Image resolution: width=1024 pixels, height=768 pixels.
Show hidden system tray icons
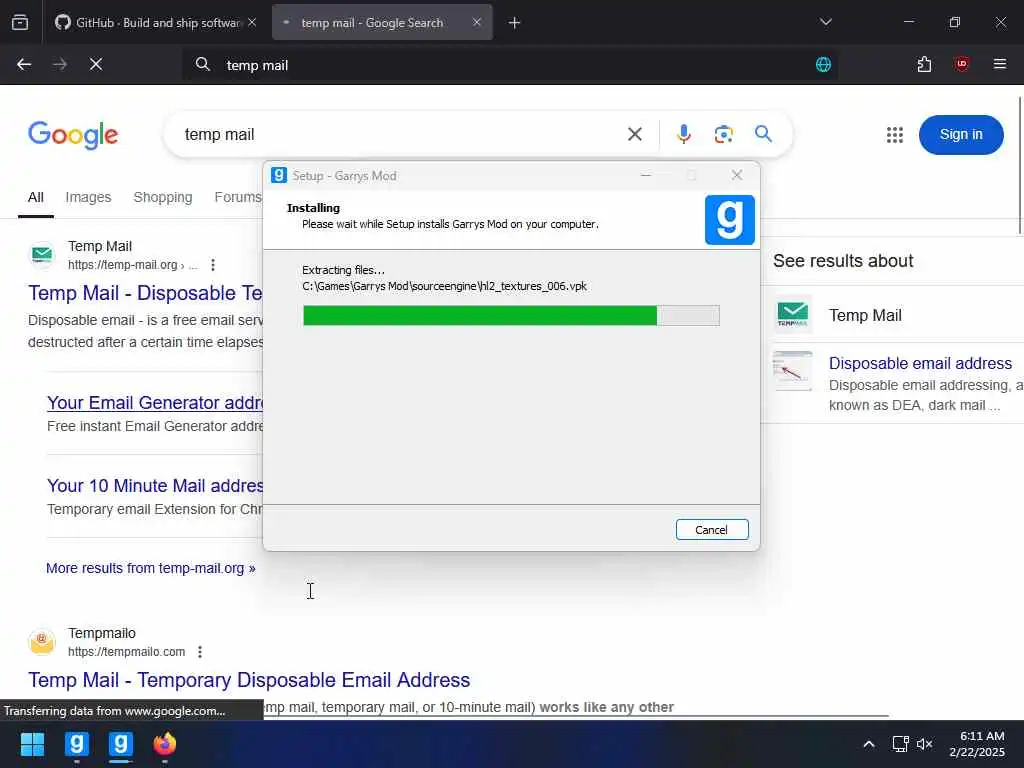(x=869, y=744)
